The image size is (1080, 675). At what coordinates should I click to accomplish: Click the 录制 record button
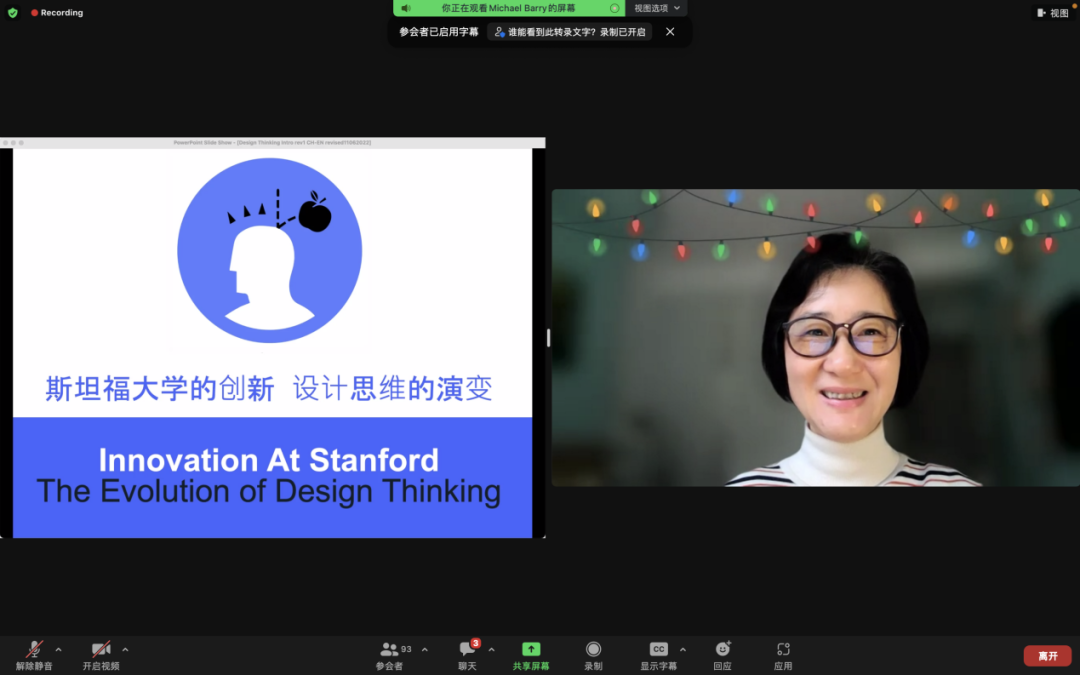(593, 656)
